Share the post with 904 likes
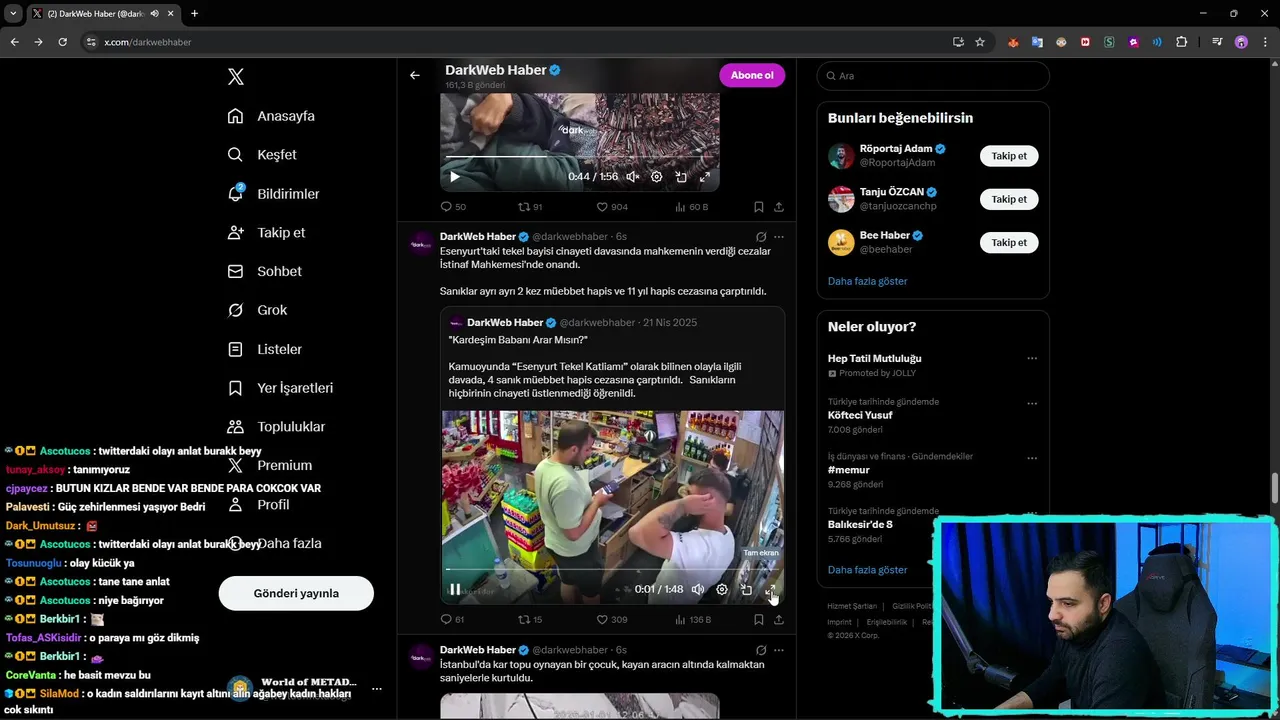 coord(779,207)
